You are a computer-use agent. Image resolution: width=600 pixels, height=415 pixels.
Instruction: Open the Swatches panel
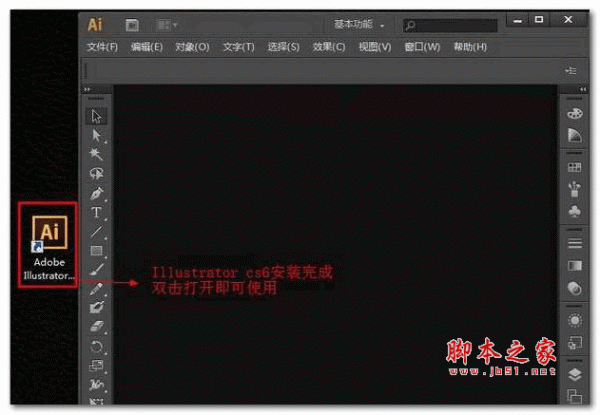coord(574,167)
